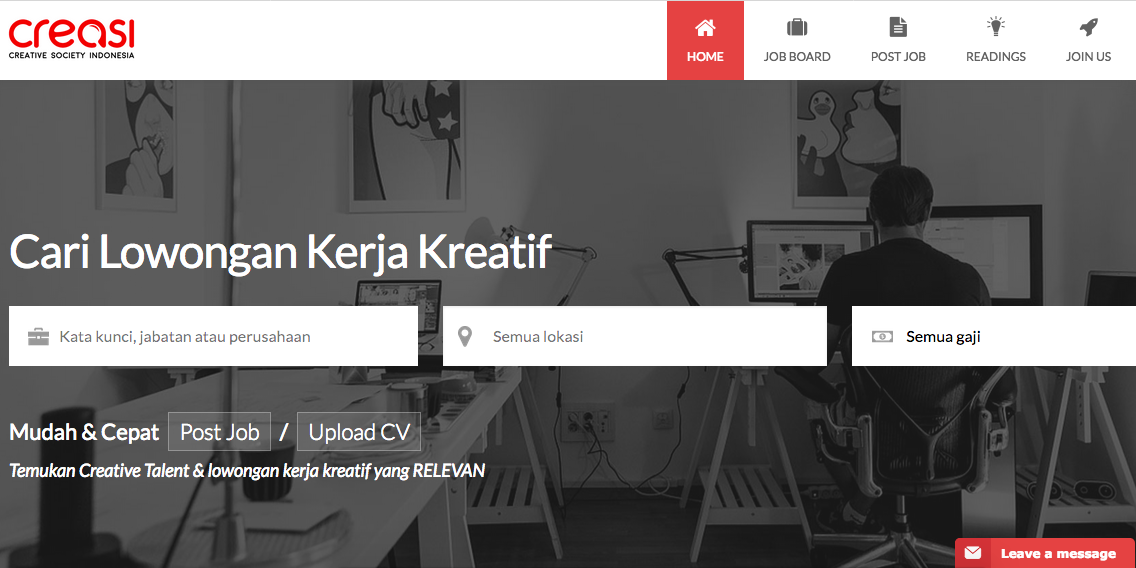
Task: Click the briefcase icon in keyword field
Action: [x=38, y=337]
